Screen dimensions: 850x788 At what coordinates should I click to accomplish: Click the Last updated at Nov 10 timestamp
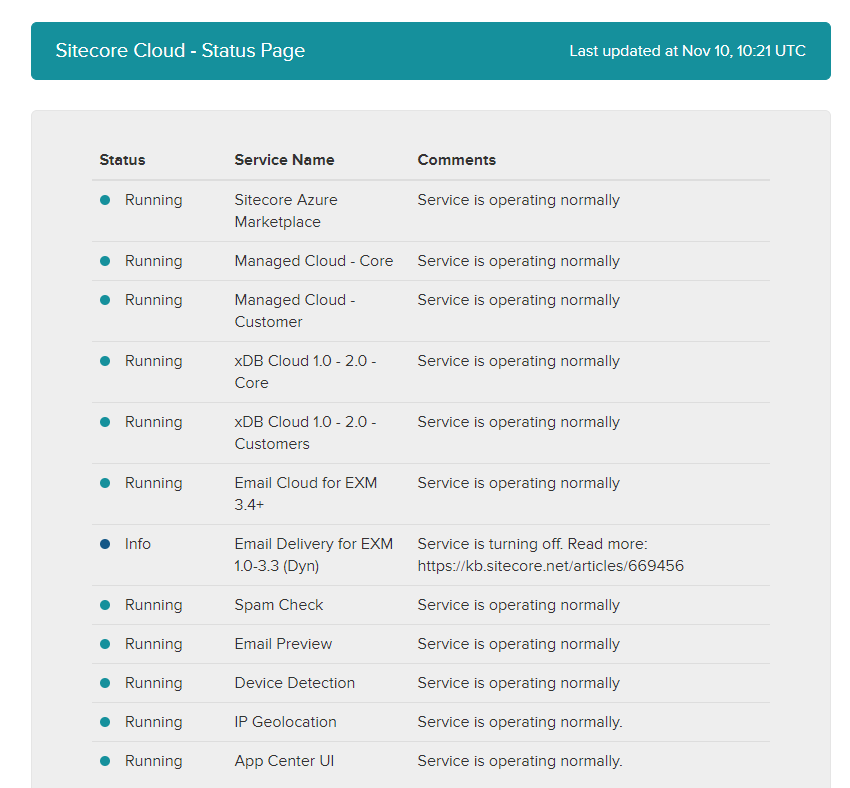point(687,51)
